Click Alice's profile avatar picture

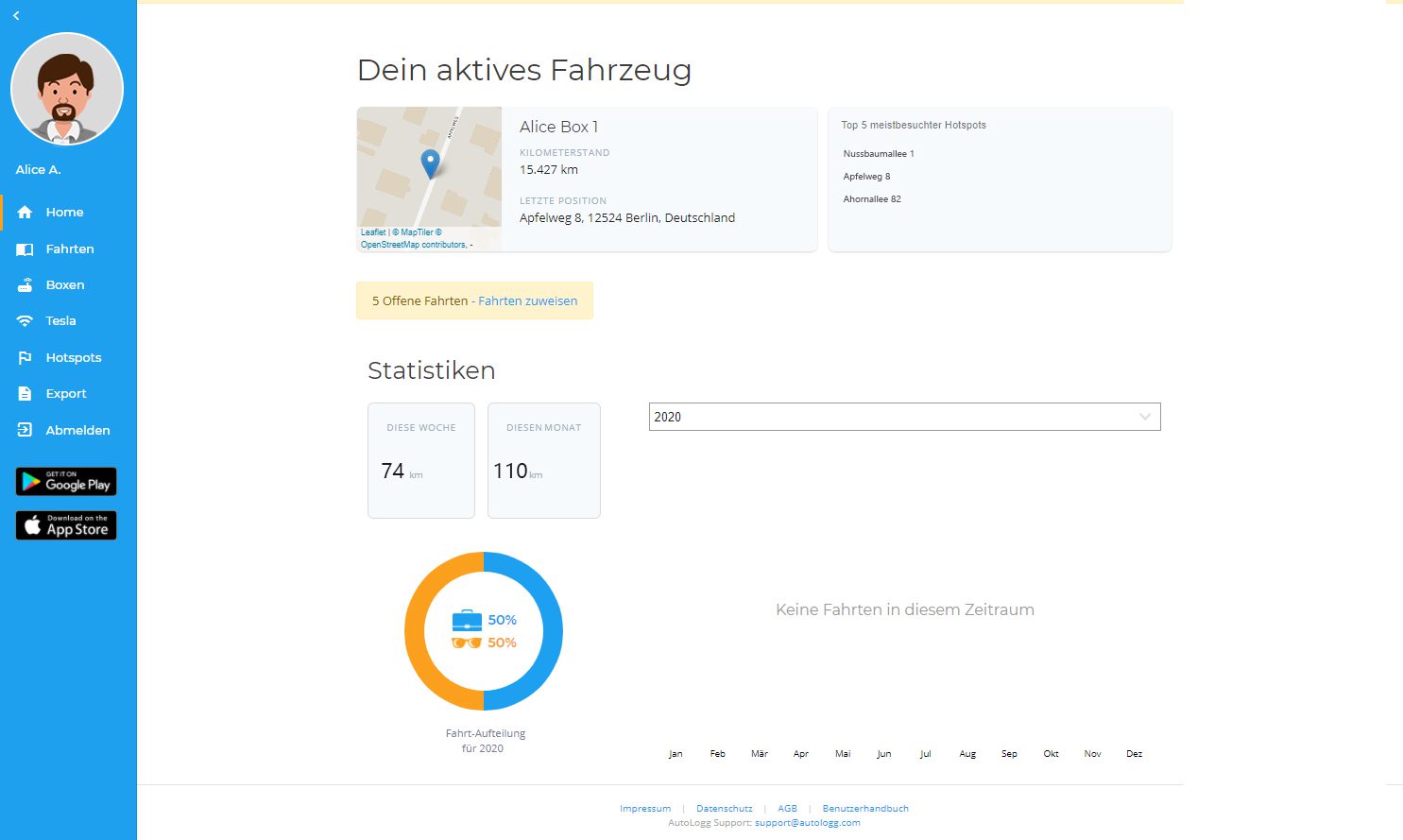click(x=66, y=90)
